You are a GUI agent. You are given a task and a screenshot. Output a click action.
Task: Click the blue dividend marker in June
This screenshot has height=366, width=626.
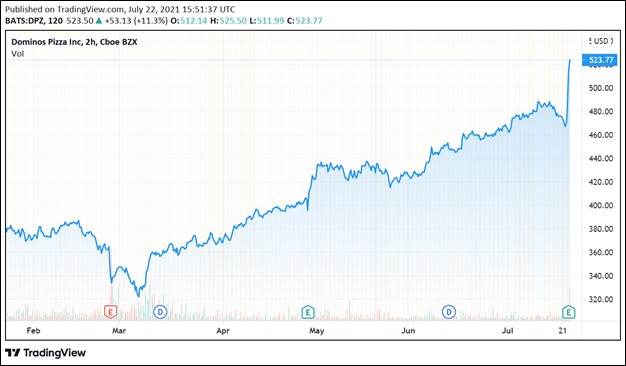[x=449, y=312]
